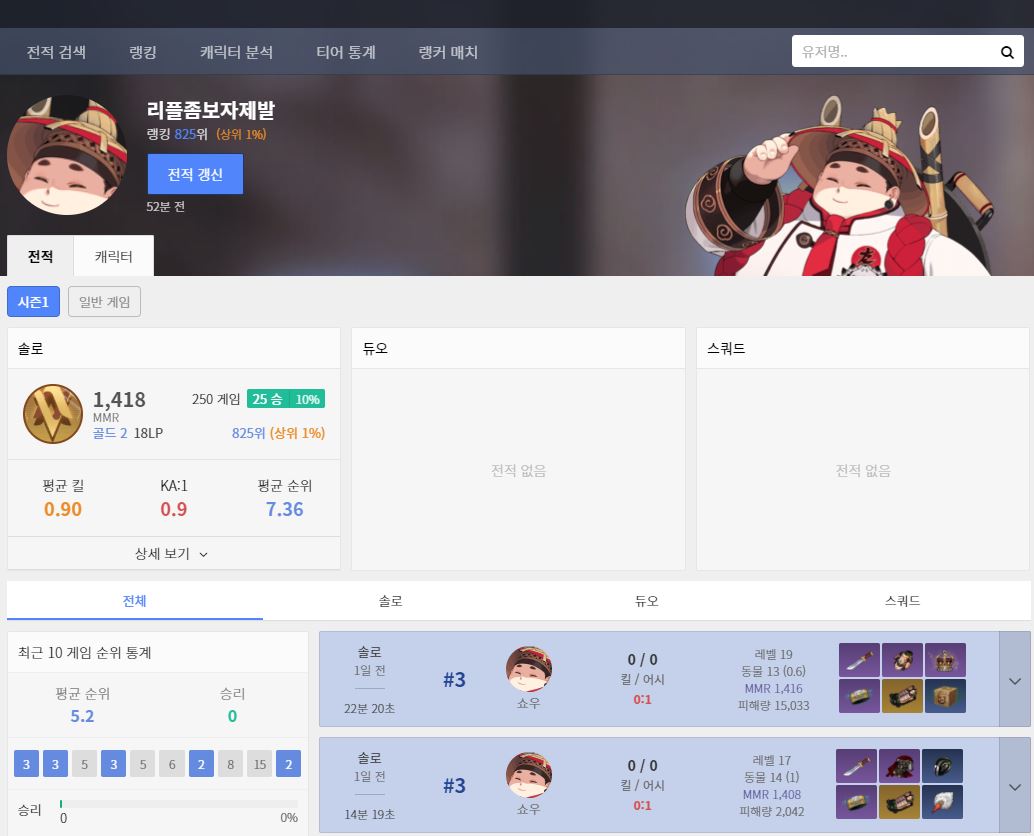Screen dimensions: 1034x836
Task: Click the red armor item in the 14분 19초 match
Action: [x=899, y=766]
